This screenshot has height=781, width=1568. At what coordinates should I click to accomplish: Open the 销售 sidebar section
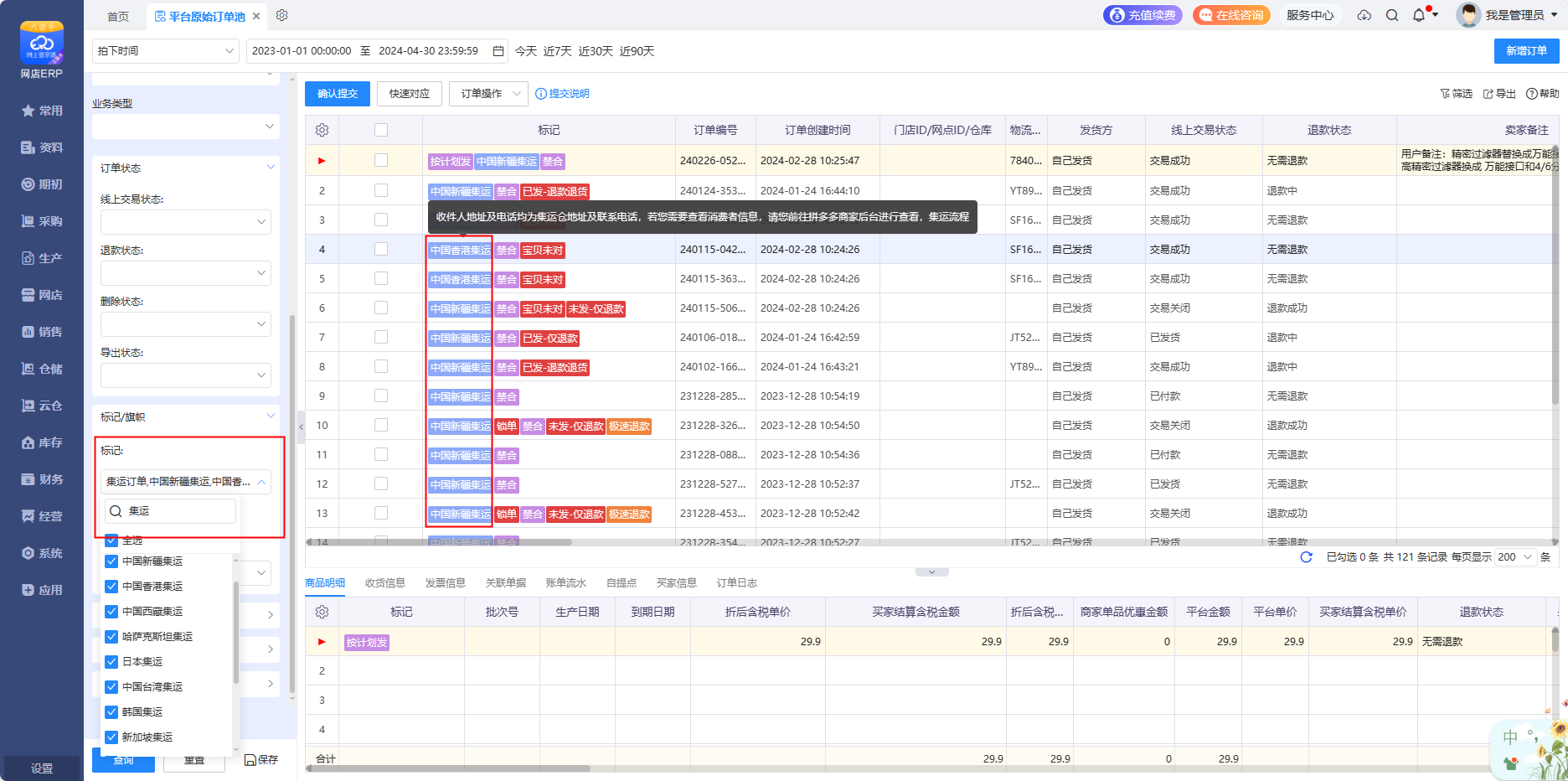[42, 332]
